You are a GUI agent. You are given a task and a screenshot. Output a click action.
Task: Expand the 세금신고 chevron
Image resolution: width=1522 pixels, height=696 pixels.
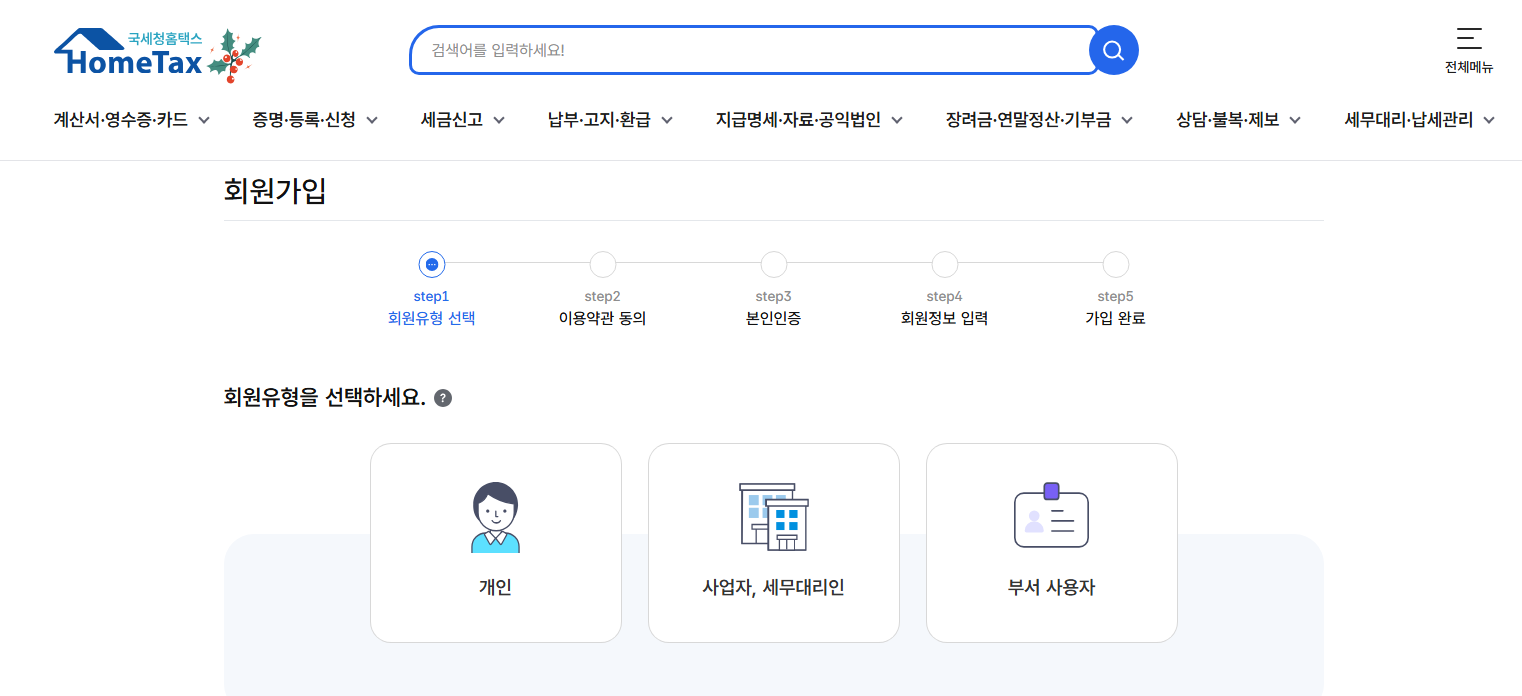[499, 120]
